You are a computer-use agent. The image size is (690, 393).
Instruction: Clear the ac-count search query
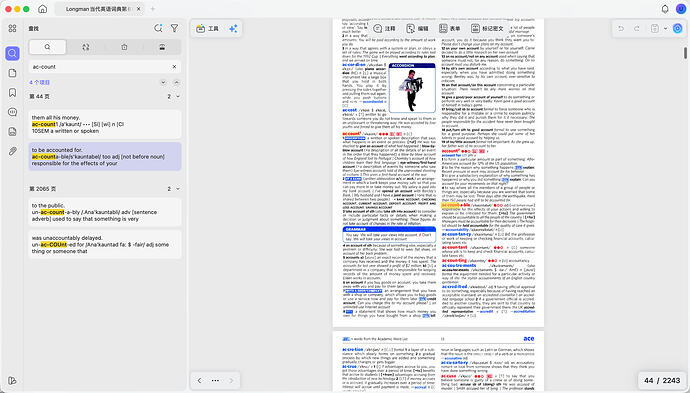[174, 66]
